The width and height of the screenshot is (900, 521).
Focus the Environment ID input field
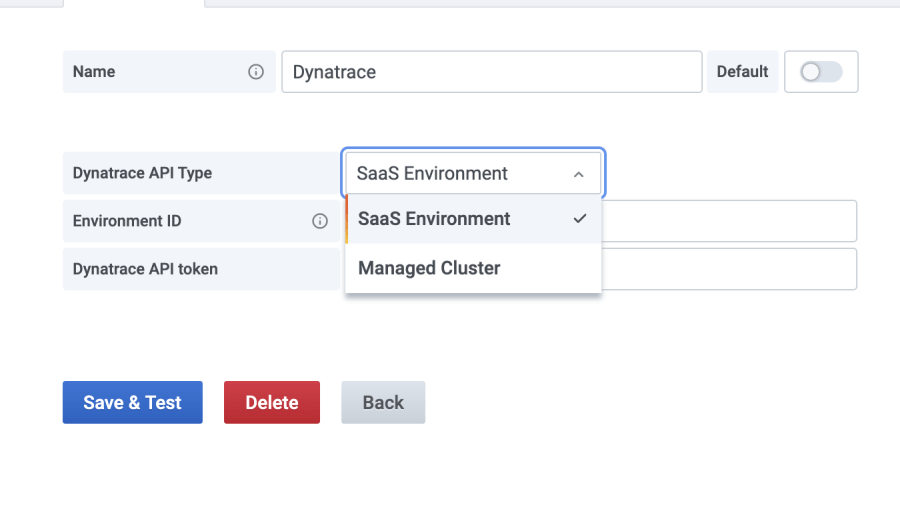728,221
